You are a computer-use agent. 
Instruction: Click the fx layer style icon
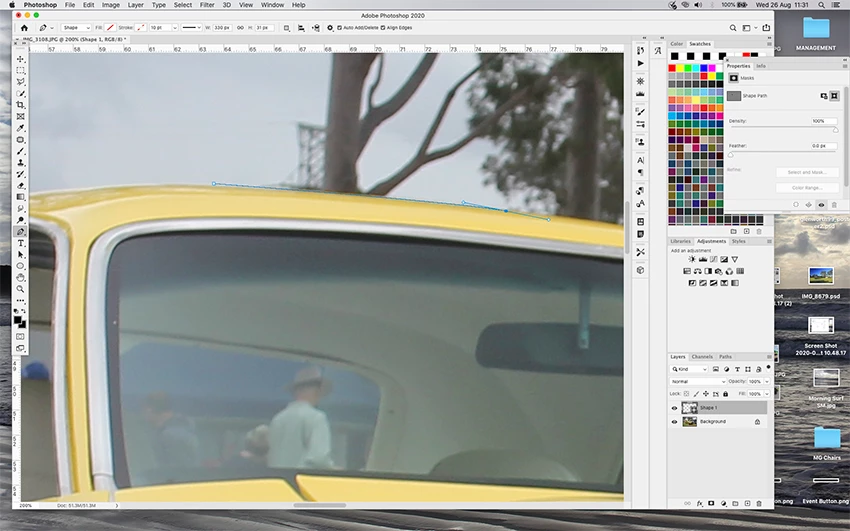(699, 503)
